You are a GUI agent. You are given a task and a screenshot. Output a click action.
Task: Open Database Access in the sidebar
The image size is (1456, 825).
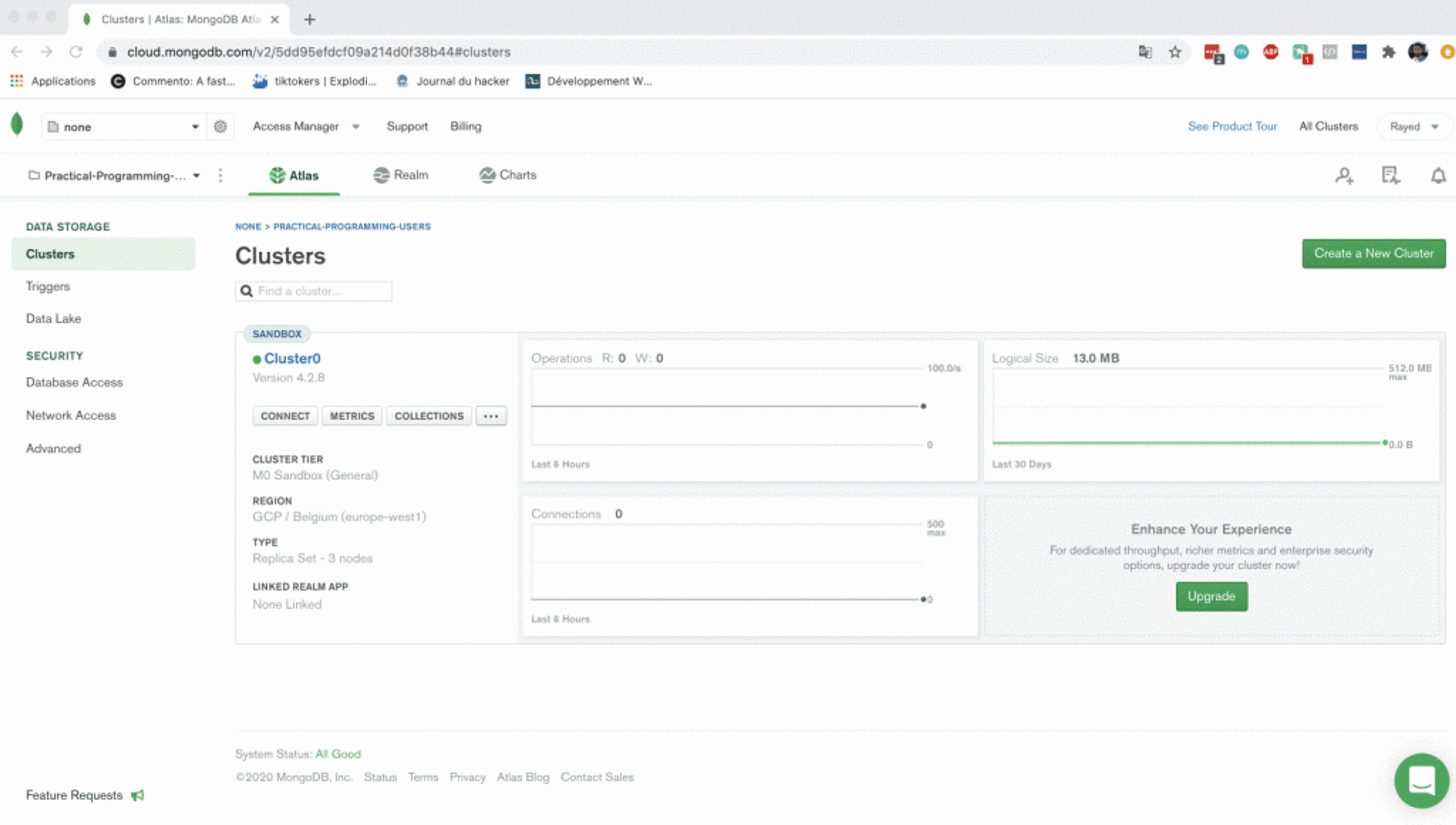click(x=74, y=382)
